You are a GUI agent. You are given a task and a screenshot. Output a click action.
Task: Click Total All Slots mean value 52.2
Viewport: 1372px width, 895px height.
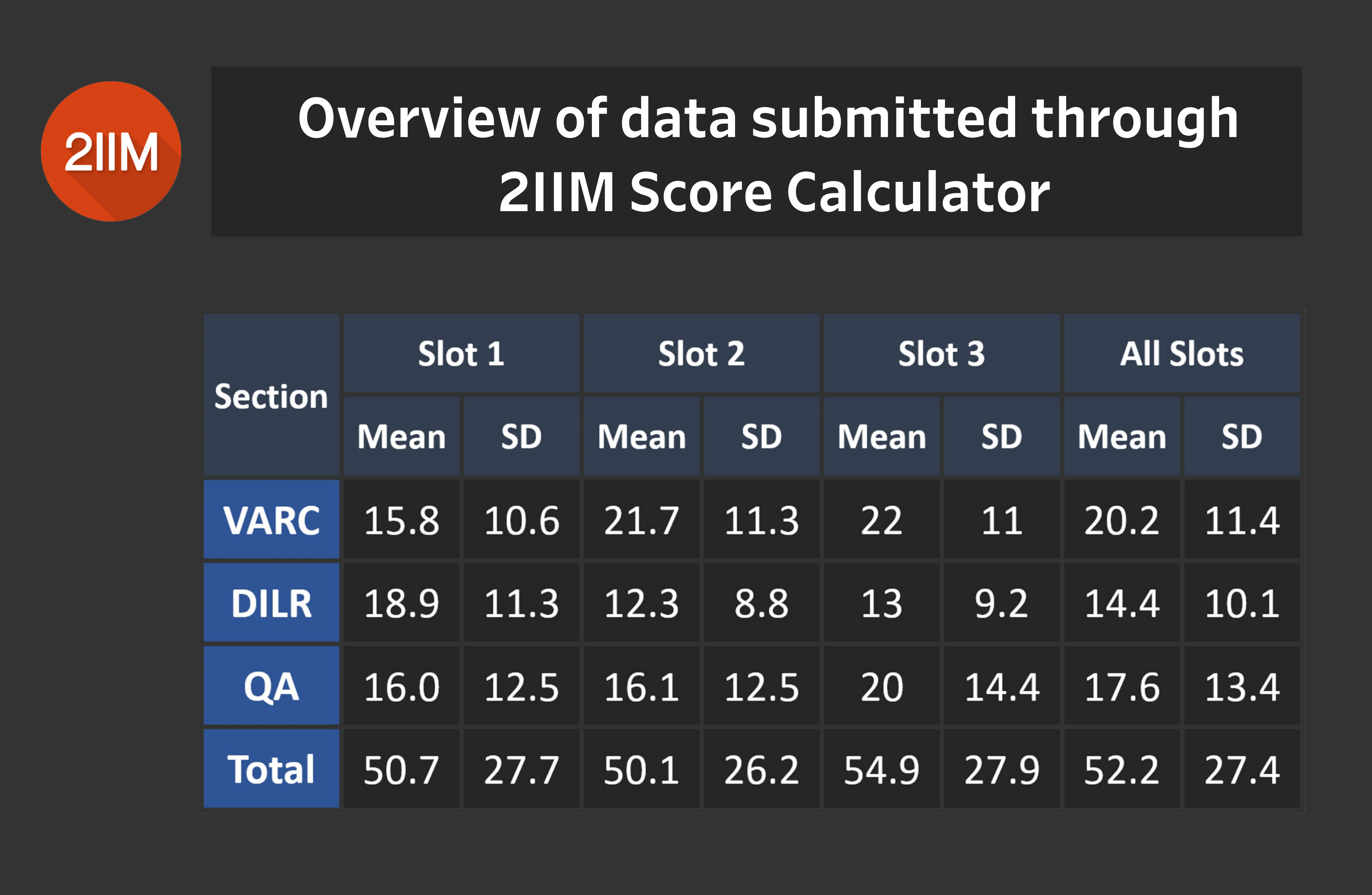[x=1121, y=769]
